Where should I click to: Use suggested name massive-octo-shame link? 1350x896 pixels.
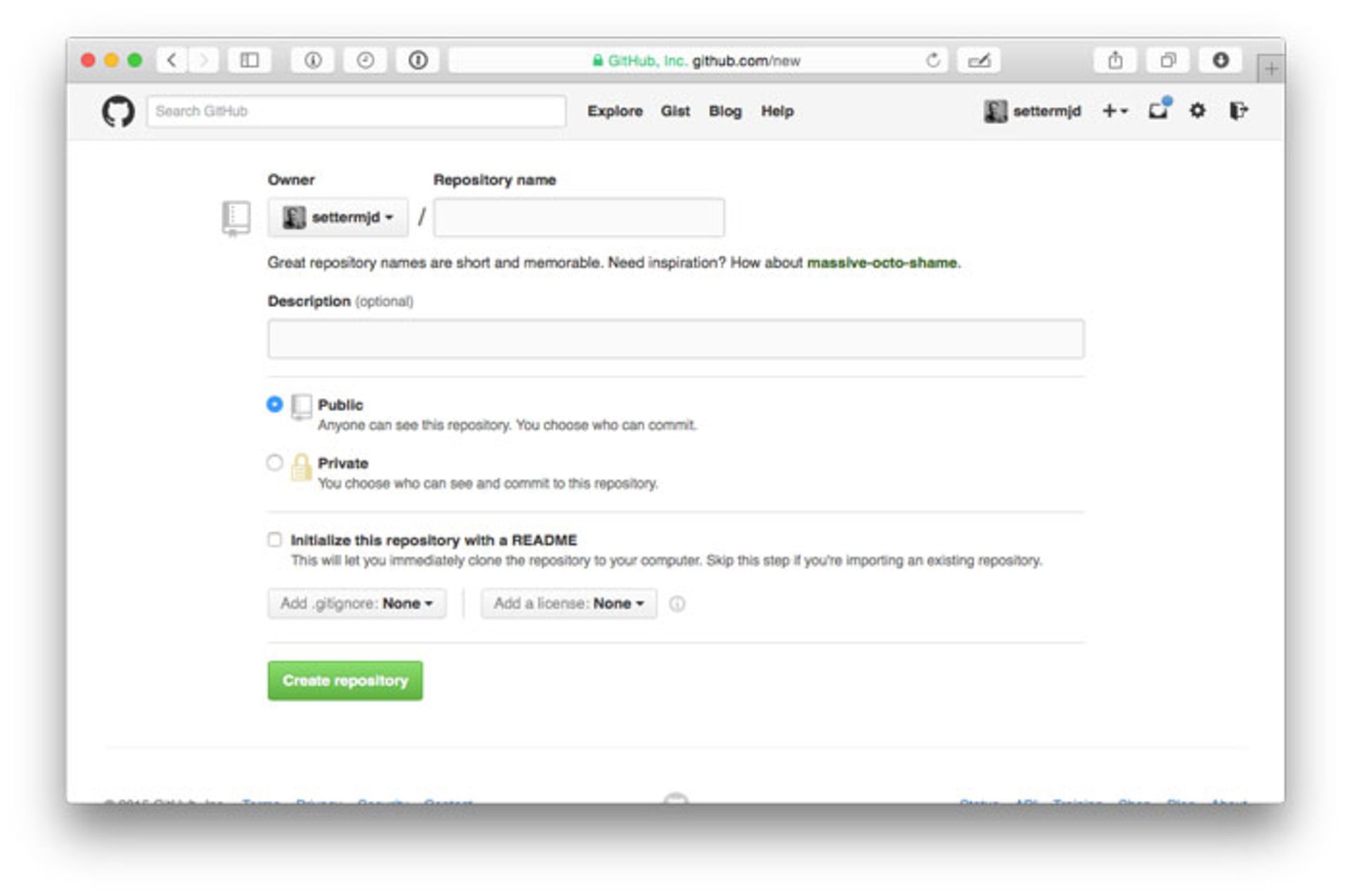(882, 263)
